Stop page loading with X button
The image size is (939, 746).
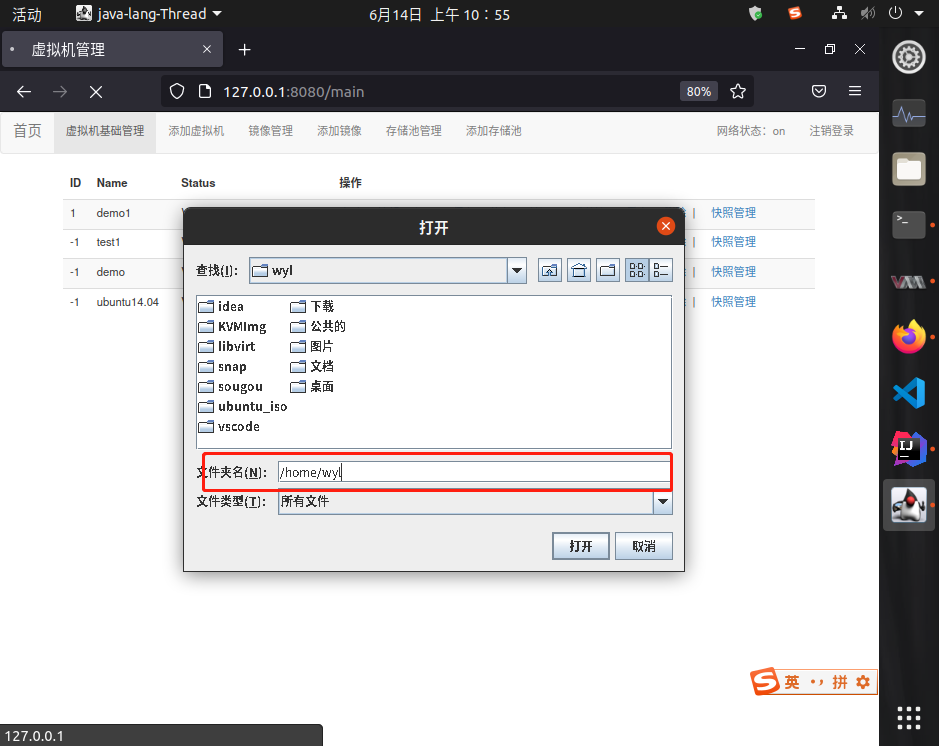(96, 92)
